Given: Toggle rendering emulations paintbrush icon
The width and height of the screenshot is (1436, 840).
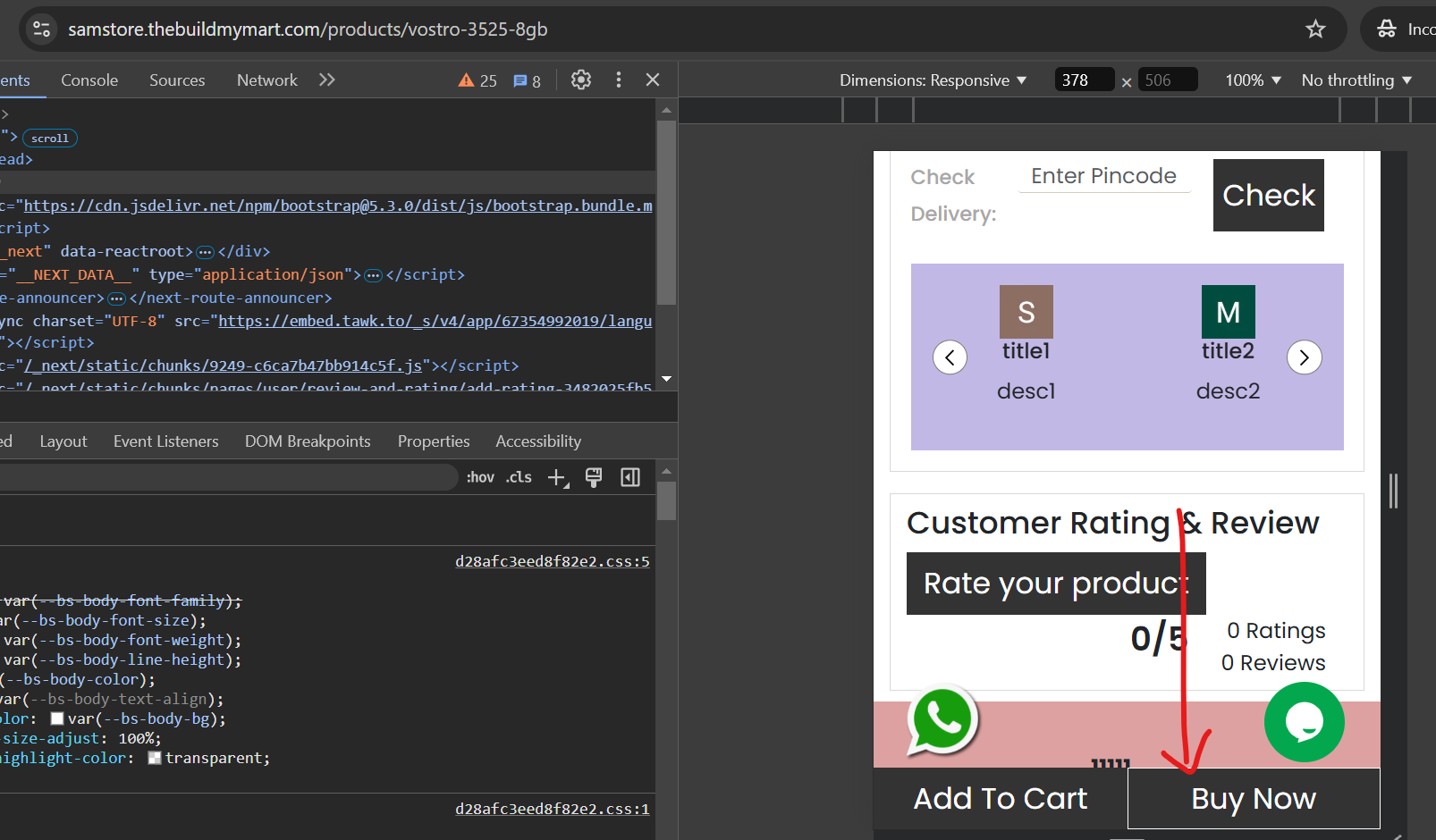Looking at the screenshot, I should [594, 478].
